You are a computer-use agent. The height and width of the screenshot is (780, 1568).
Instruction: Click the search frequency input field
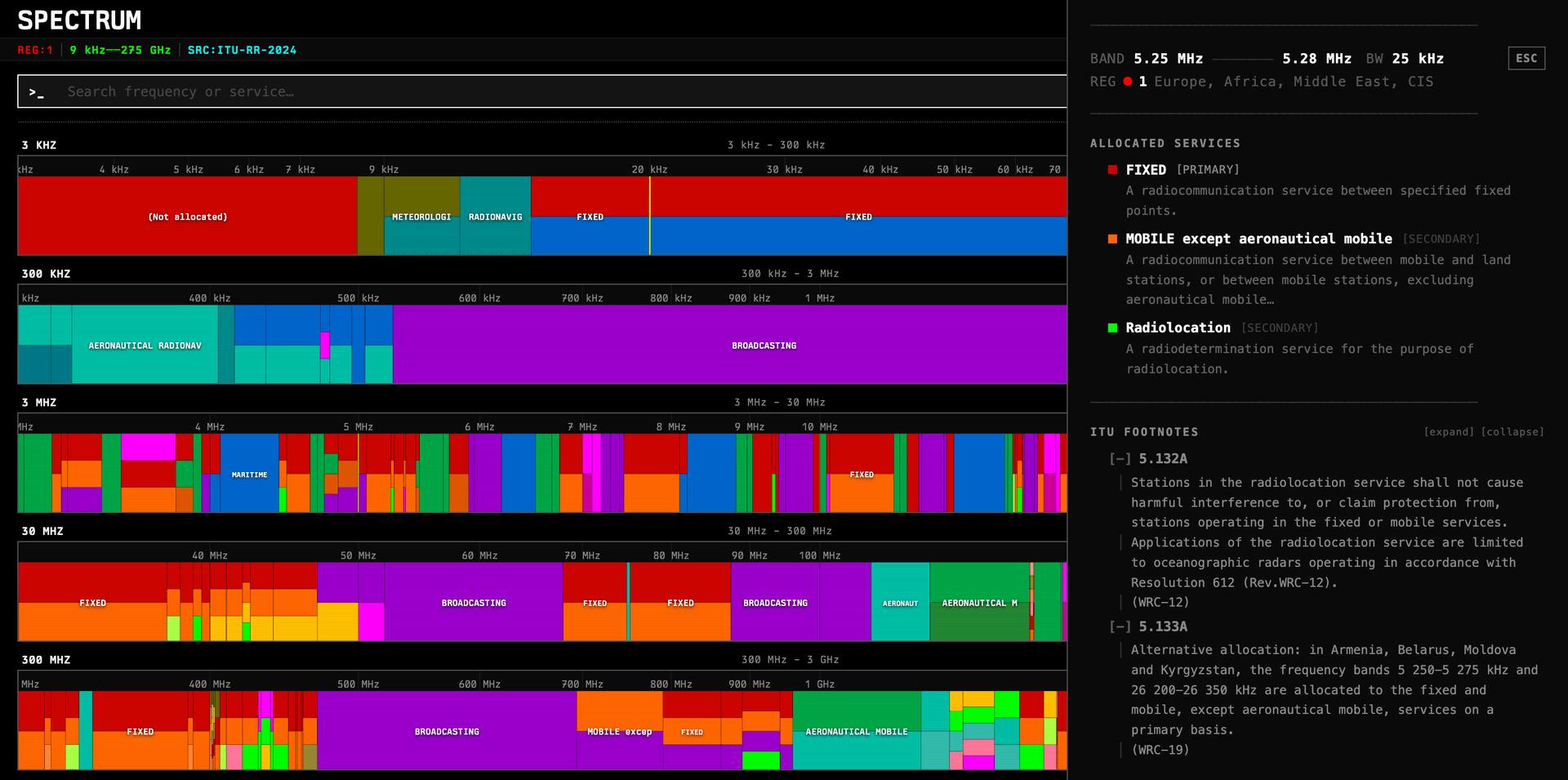[x=327, y=91]
